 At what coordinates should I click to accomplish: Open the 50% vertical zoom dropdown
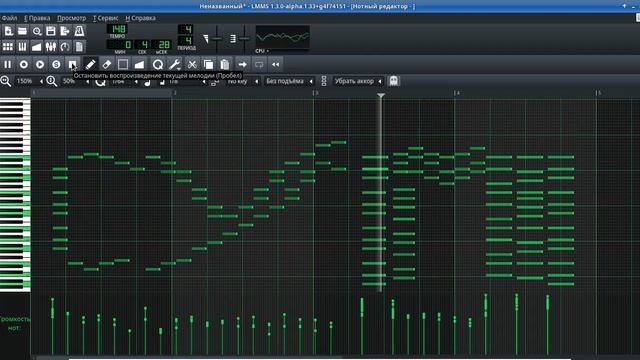(75, 81)
